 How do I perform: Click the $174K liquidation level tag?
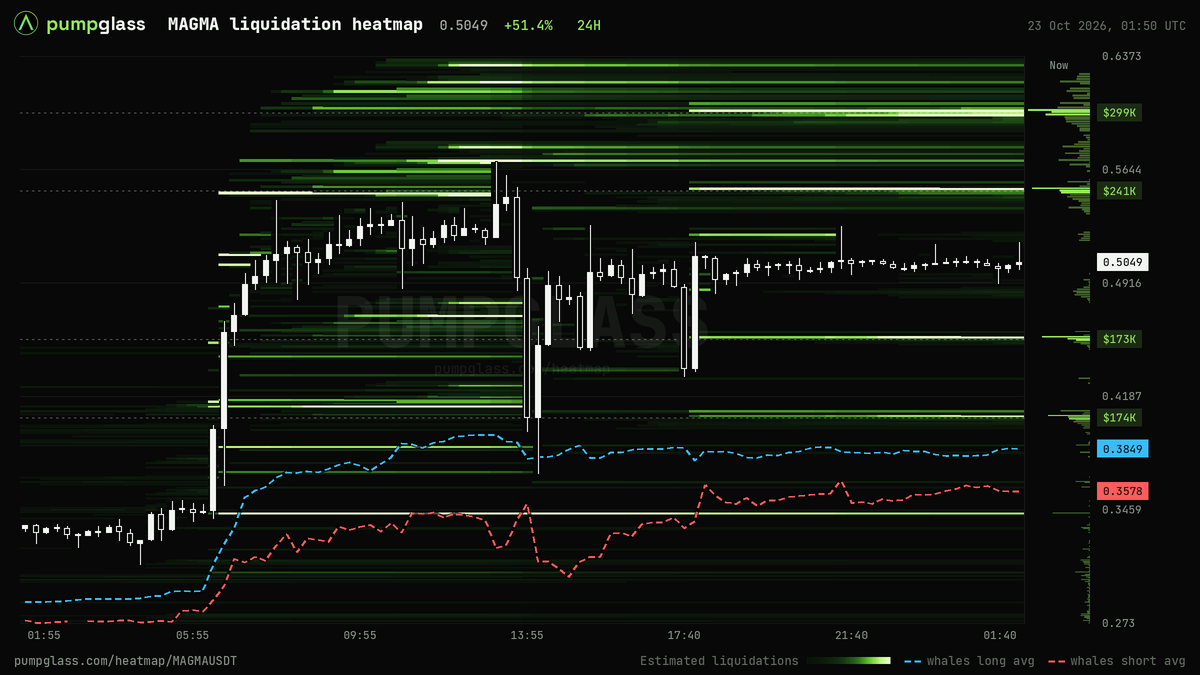tap(1119, 417)
